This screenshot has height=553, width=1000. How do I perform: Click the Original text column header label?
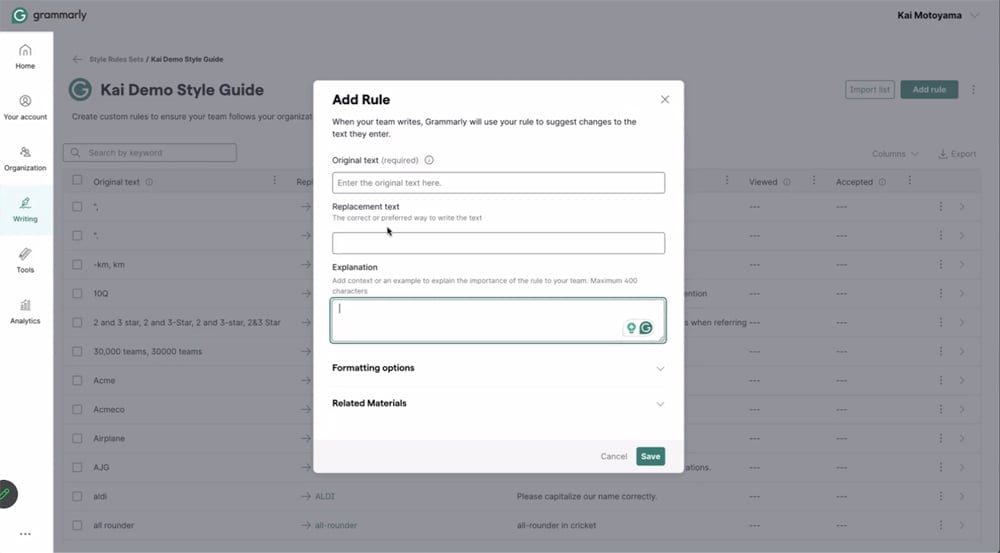[x=116, y=182]
